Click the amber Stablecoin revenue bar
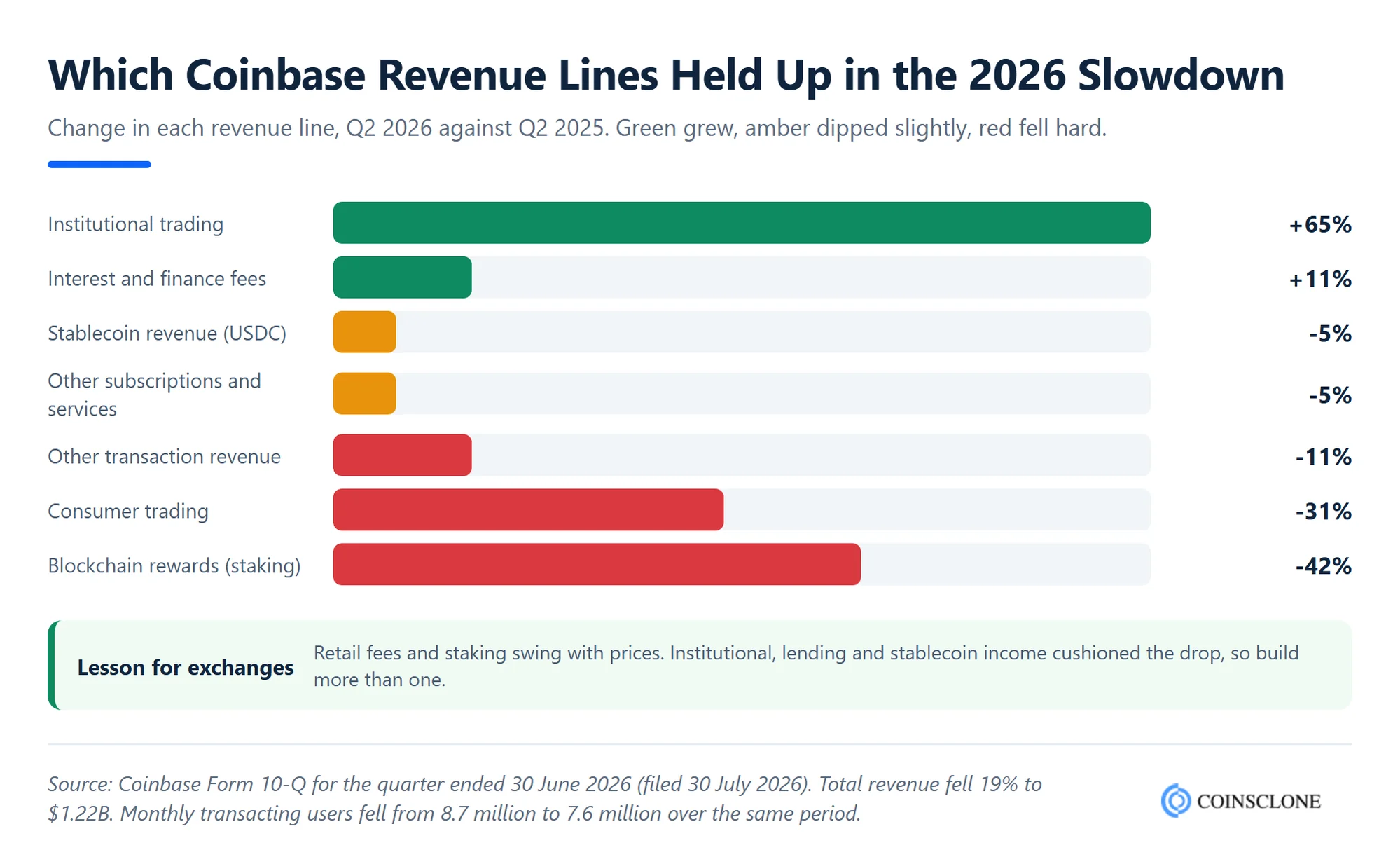This screenshot has height=864, width=1400. click(x=365, y=332)
